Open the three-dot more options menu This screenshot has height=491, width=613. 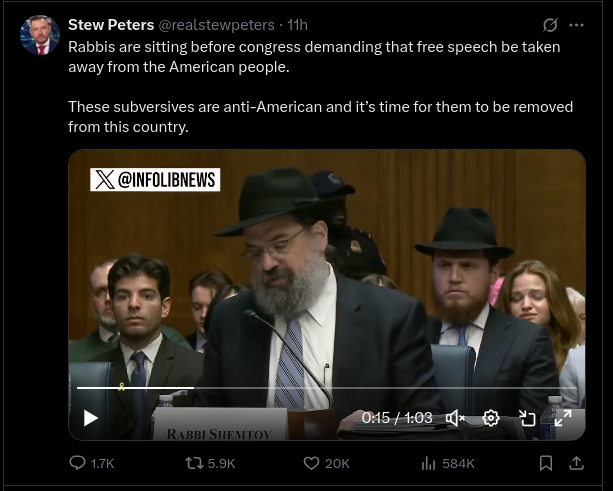[x=576, y=25]
